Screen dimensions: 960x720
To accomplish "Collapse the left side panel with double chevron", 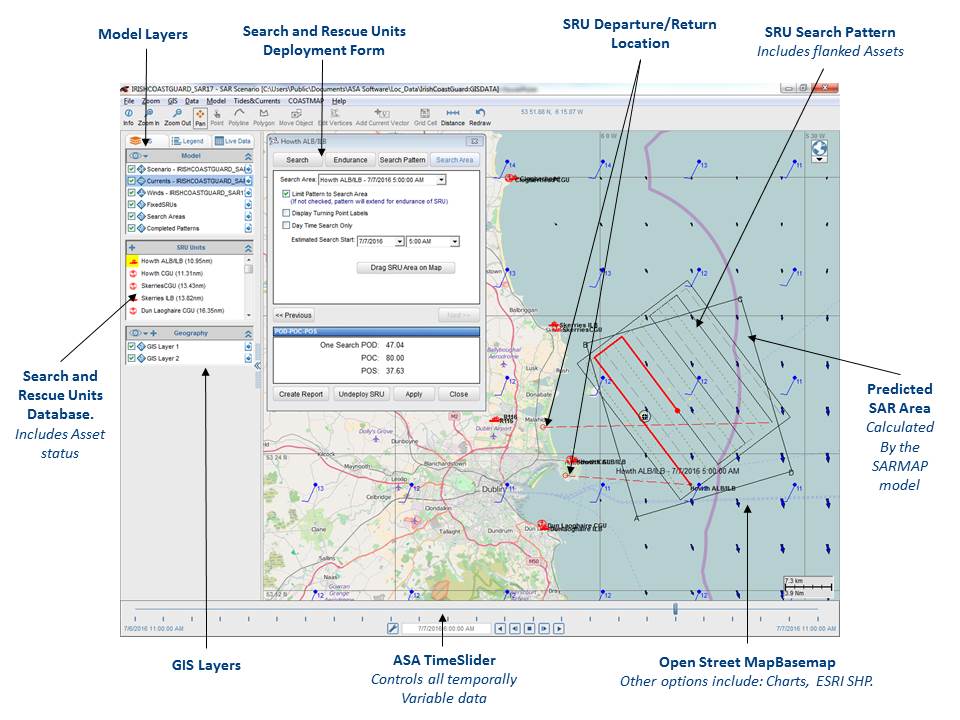I will (x=258, y=366).
